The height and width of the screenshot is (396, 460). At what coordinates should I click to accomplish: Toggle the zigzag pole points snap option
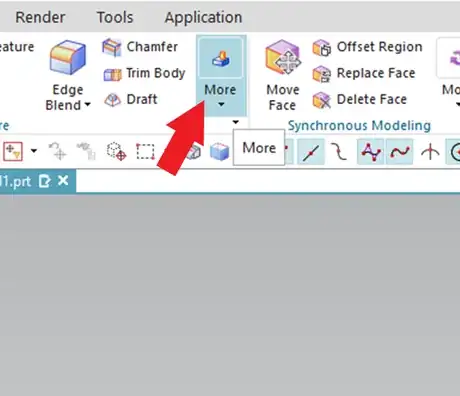(x=371, y=152)
